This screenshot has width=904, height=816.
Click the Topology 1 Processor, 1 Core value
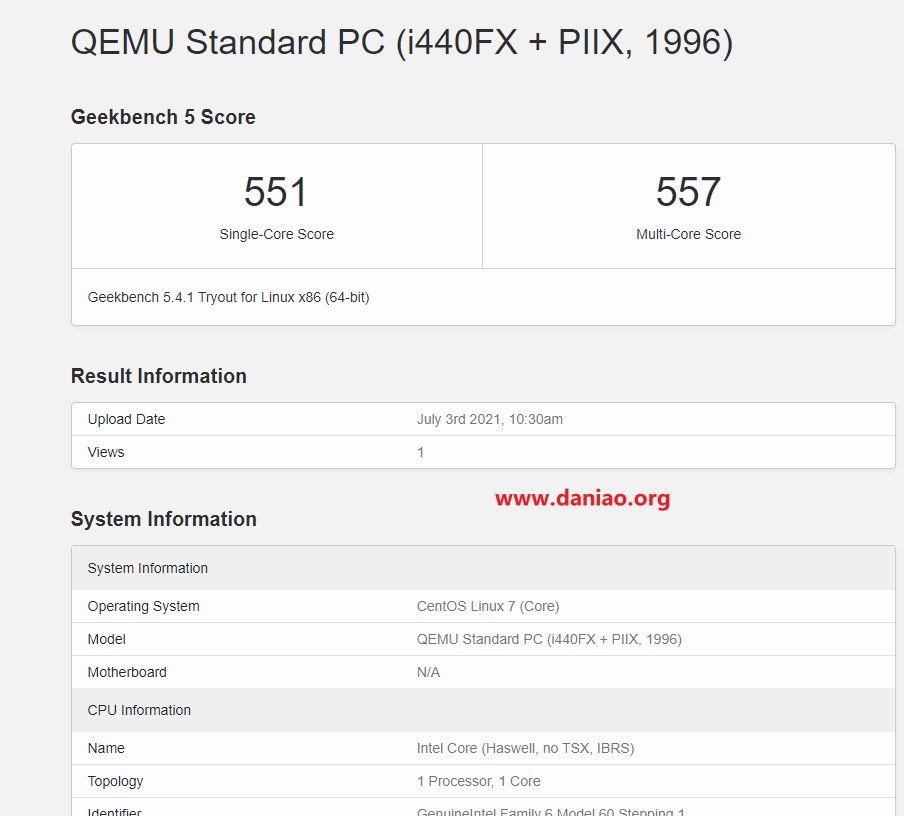click(x=479, y=781)
